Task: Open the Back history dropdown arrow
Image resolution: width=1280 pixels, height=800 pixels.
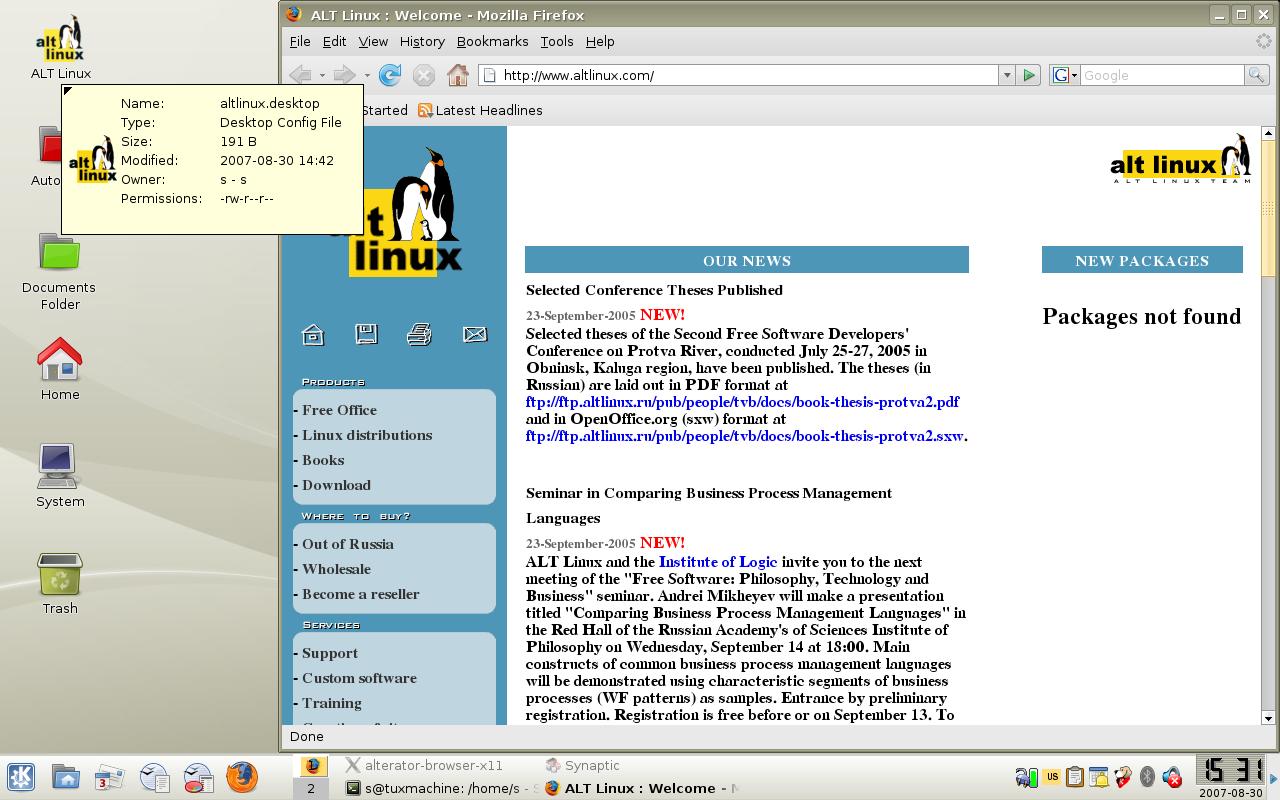Action: (322, 76)
